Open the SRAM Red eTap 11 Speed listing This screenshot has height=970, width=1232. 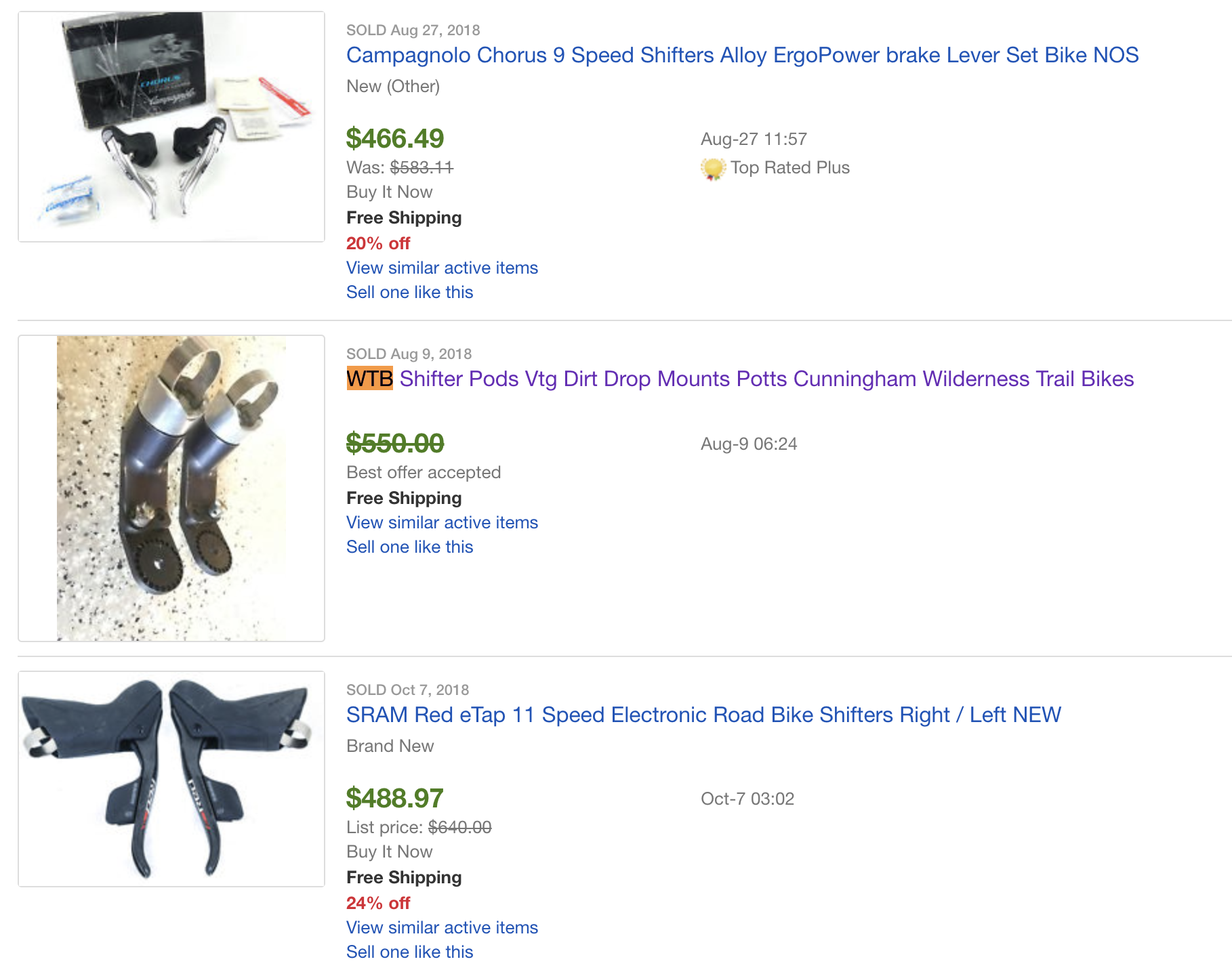coord(703,715)
